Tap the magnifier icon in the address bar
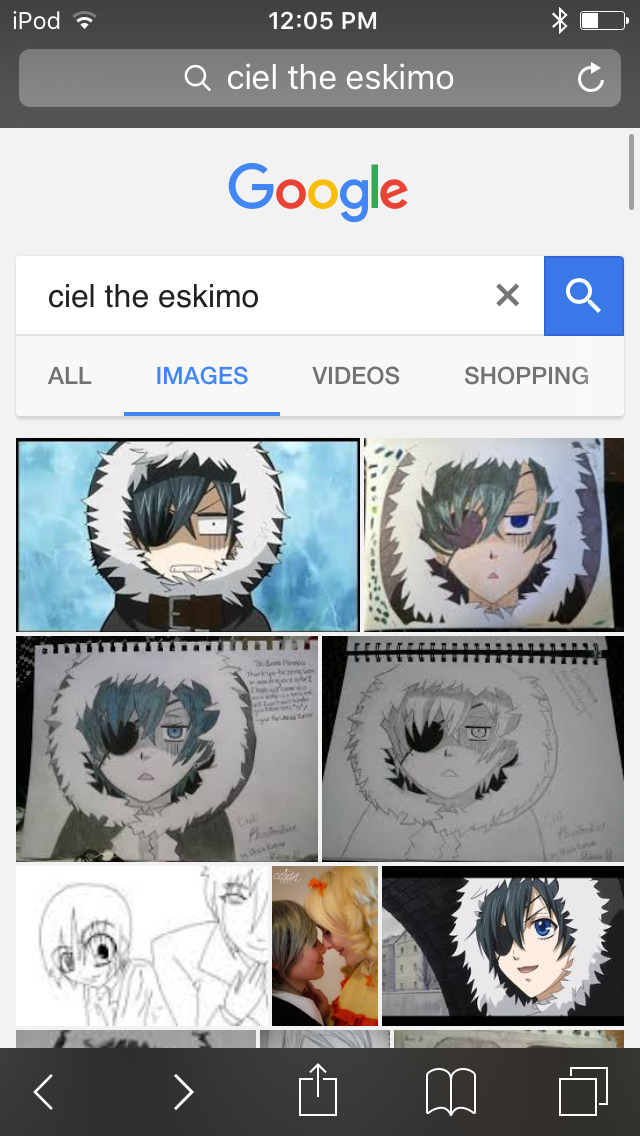 tap(197, 78)
